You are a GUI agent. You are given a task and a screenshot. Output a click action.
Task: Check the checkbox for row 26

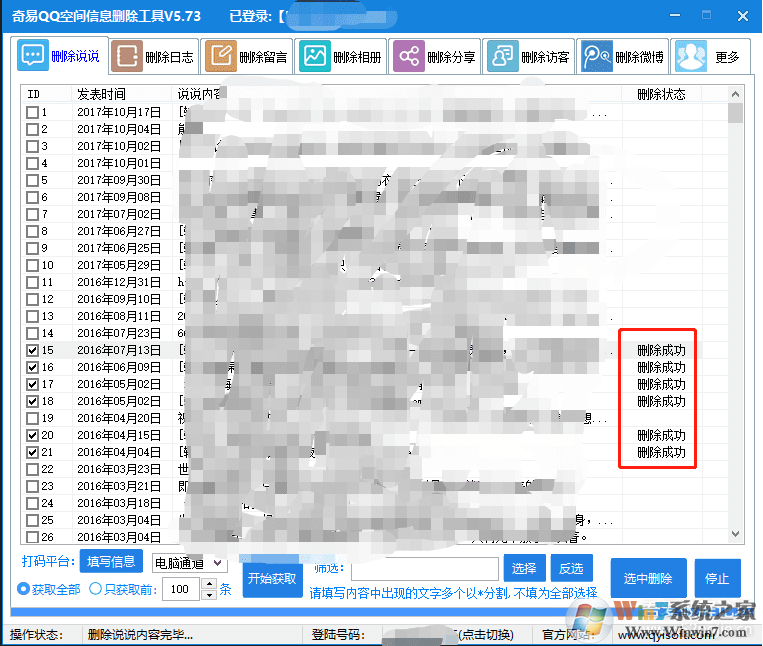[33, 537]
